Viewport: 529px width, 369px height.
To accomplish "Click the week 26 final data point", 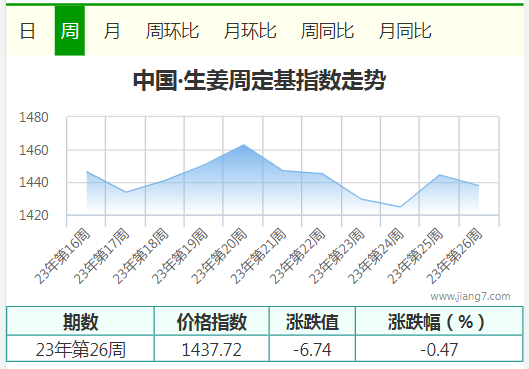I will point(479,186).
